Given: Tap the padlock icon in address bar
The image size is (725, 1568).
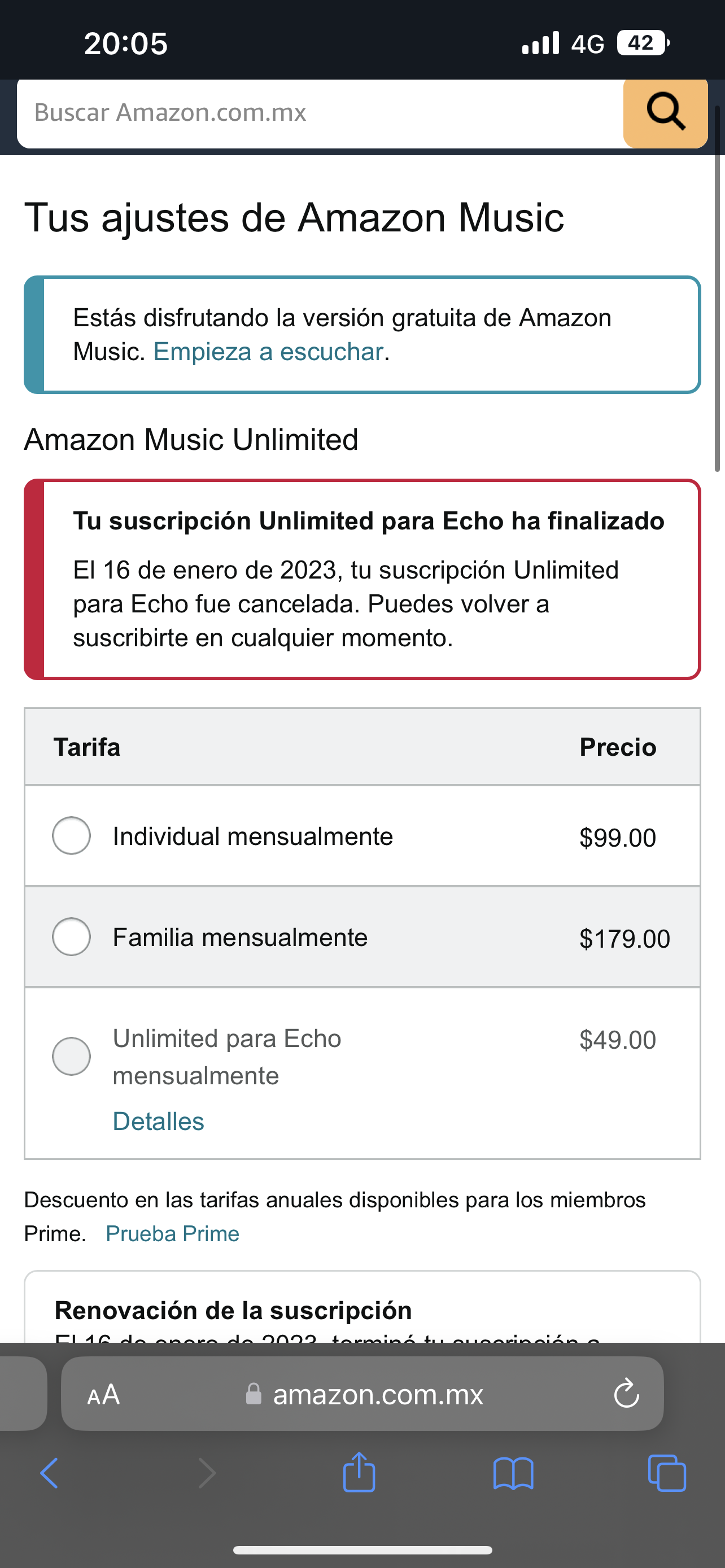Looking at the screenshot, I should [253, 1394].
